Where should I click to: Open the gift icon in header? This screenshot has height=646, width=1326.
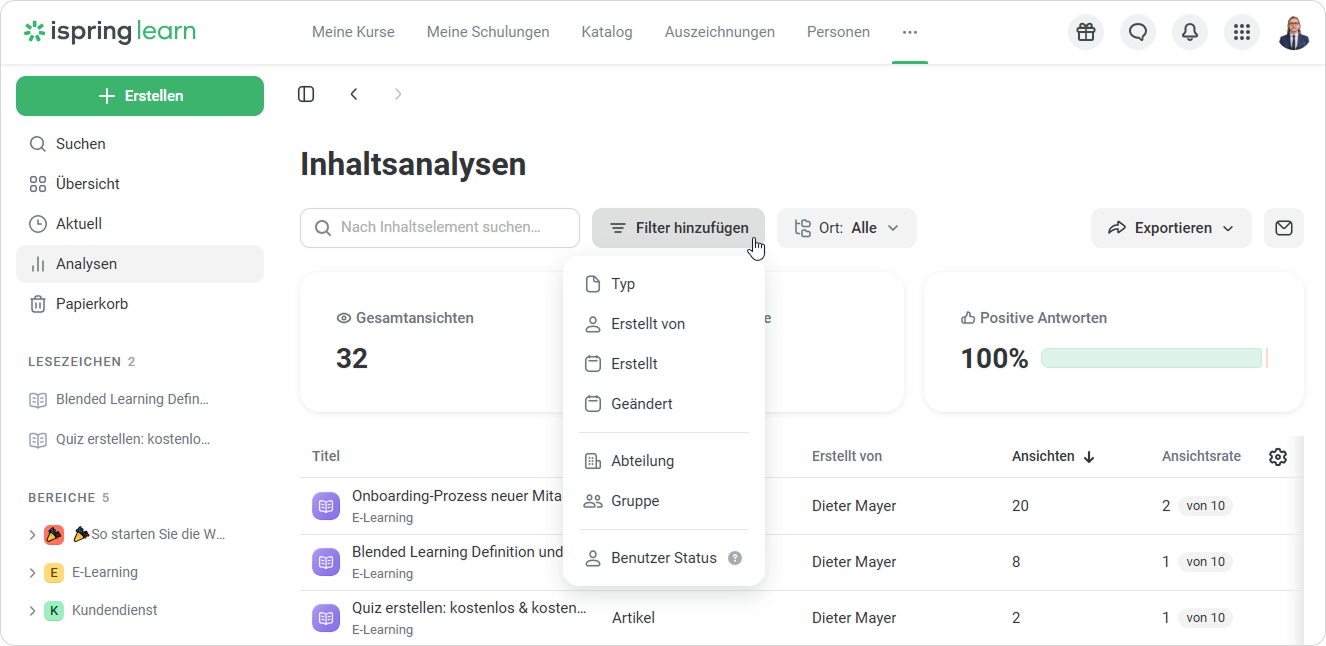pyautogui.click(x=1086, y=32)
